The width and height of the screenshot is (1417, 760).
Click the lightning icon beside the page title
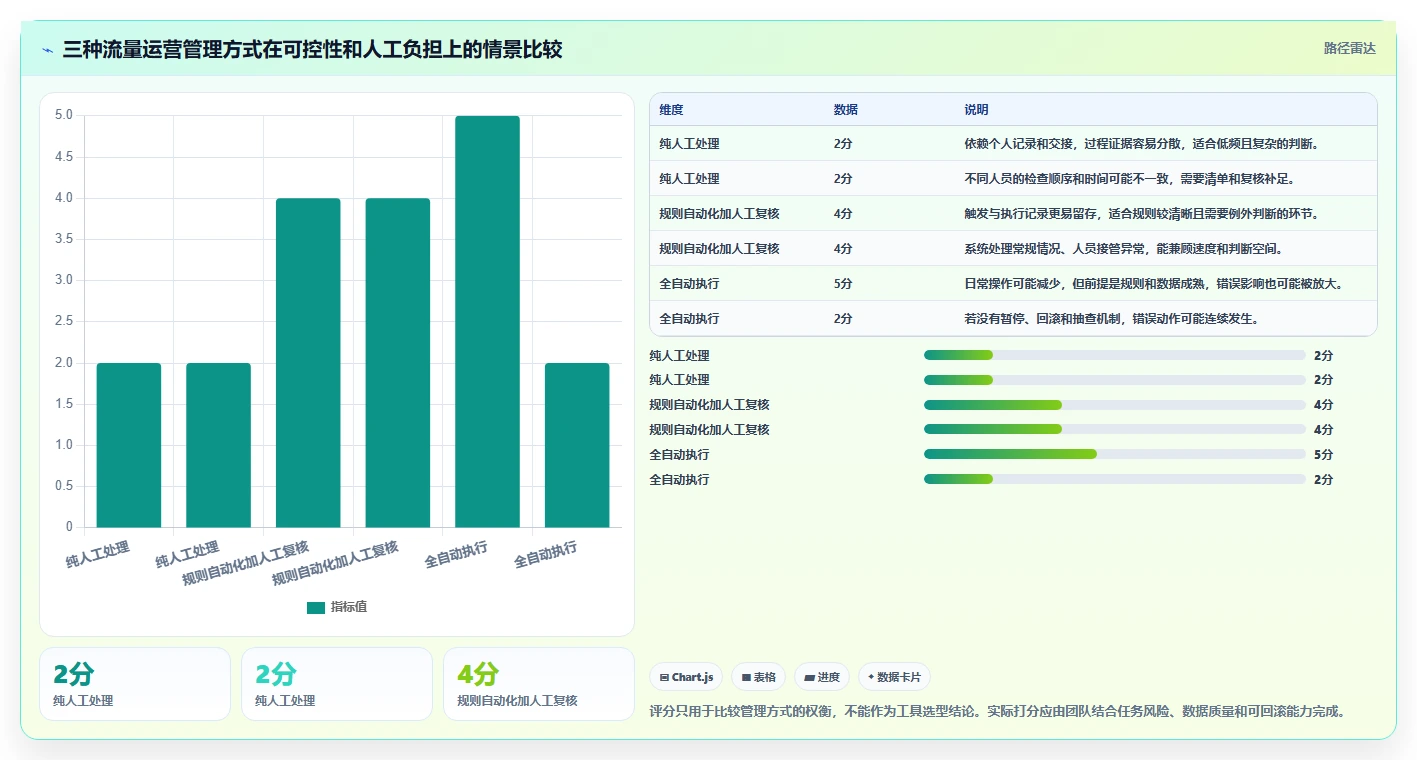point(48,49)
